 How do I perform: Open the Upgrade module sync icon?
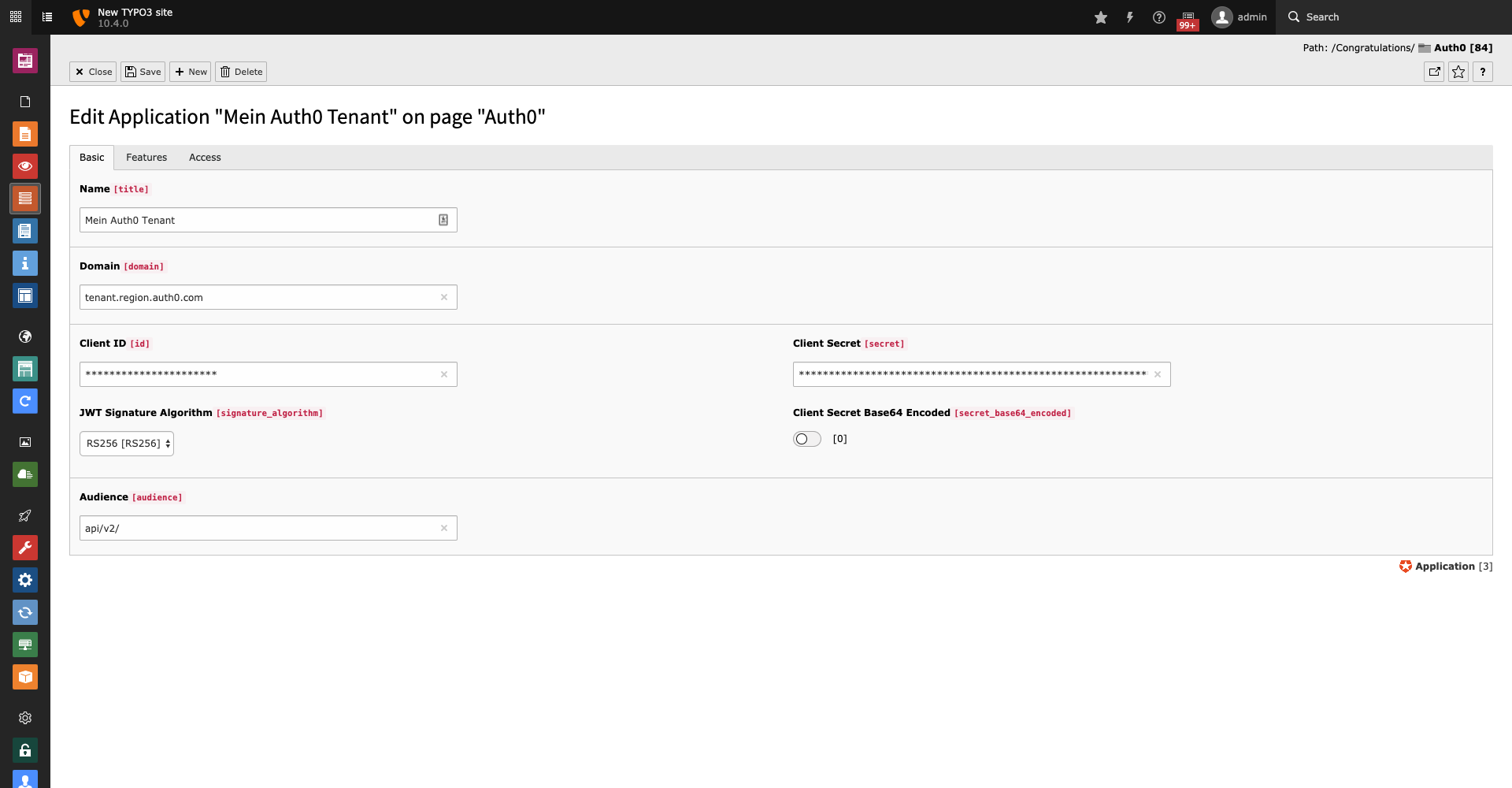(25, 612)
